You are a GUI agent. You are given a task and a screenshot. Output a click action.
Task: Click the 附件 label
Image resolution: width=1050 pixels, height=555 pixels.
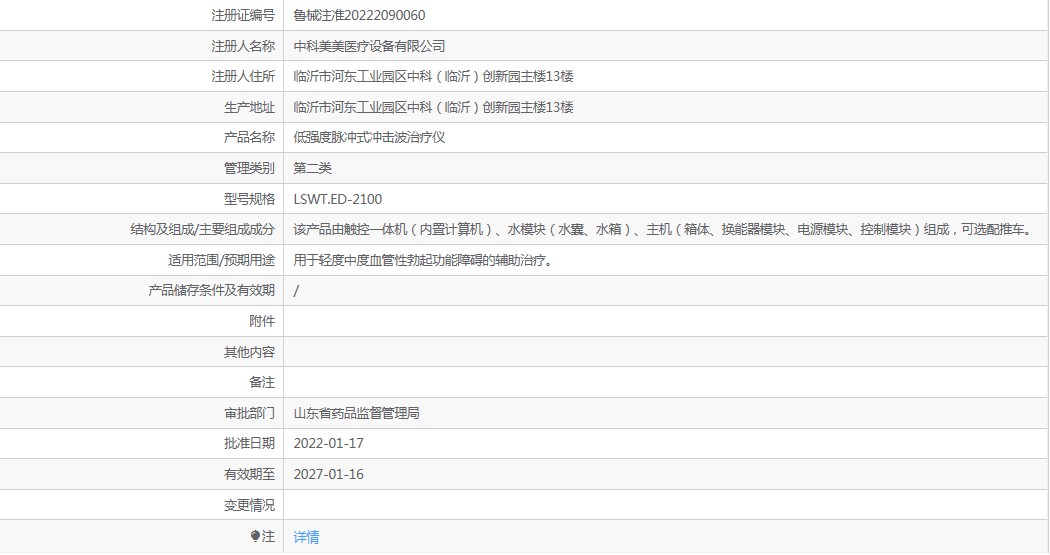point(262,321)
